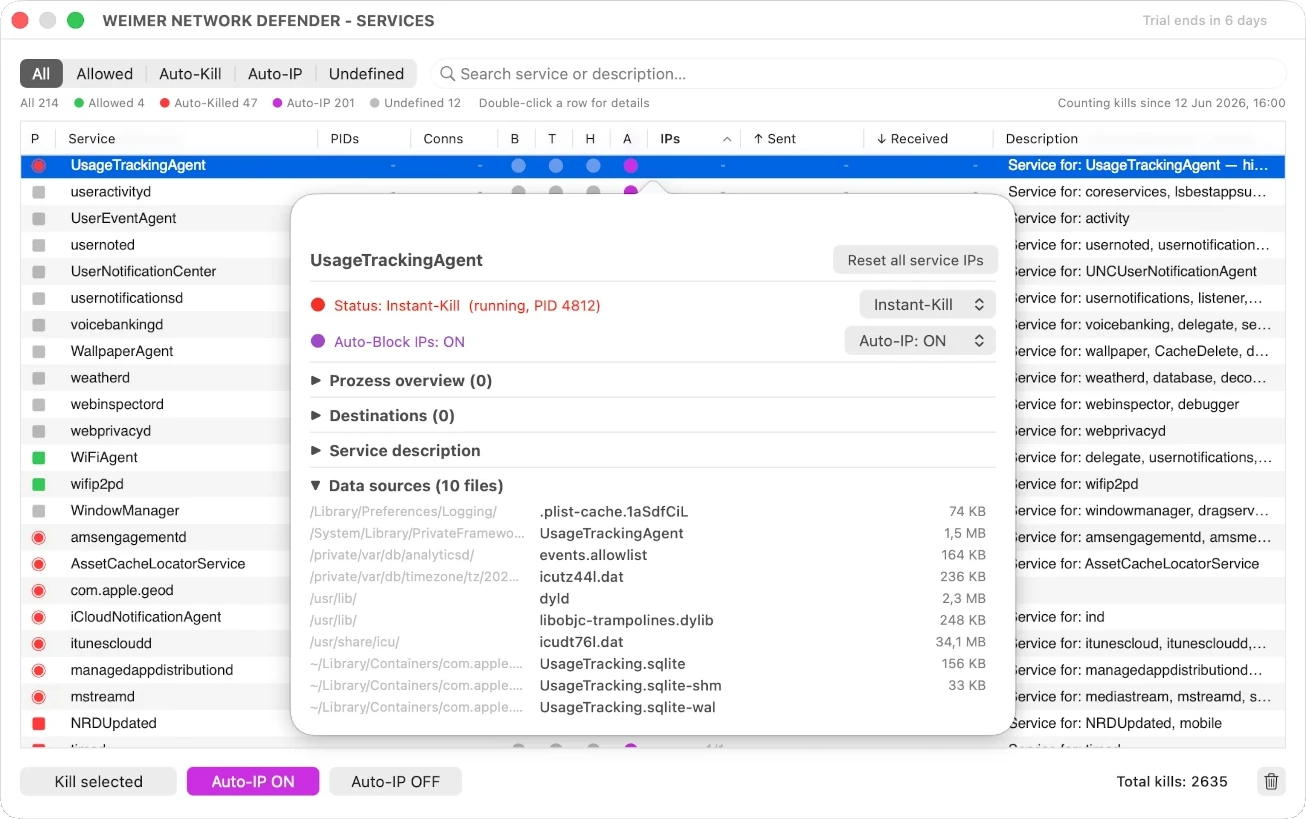The image size is (1306, 819).
Task: Click the red kill icon for AssetCacheLocatorService
Action: (x=39, y=564)
